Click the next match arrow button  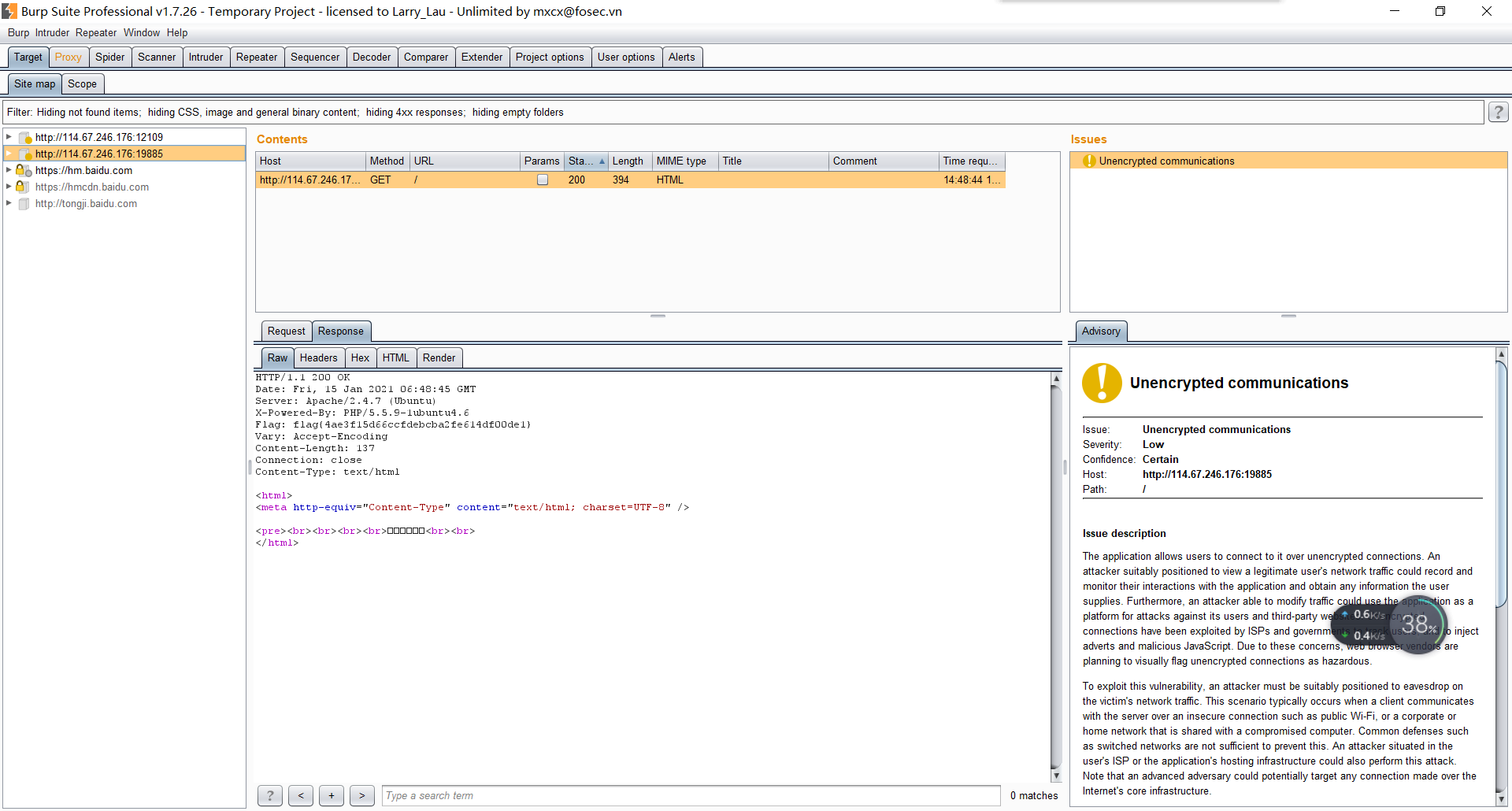[361, 795]
